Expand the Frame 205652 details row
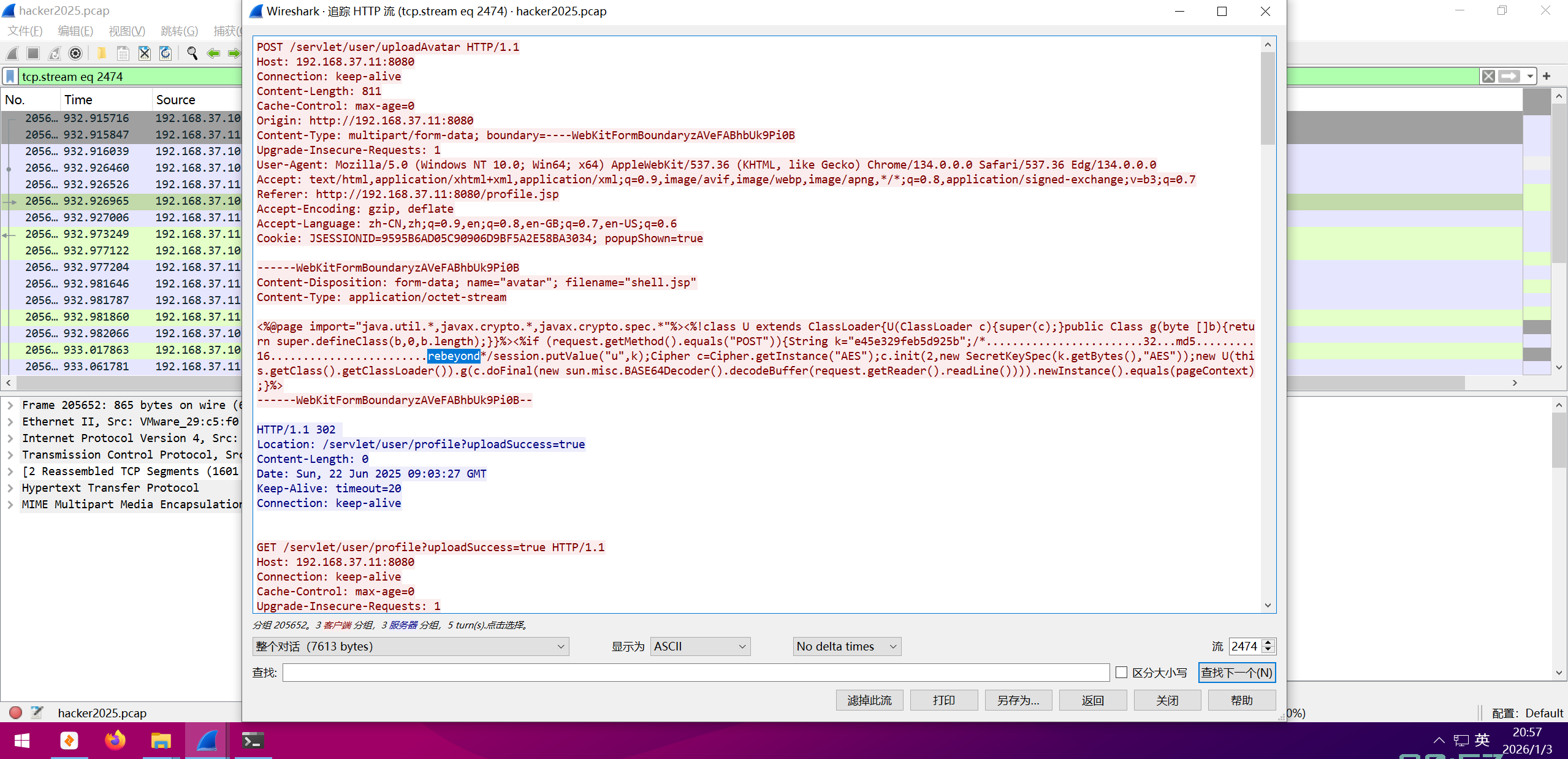 click(x=10, y=405)
